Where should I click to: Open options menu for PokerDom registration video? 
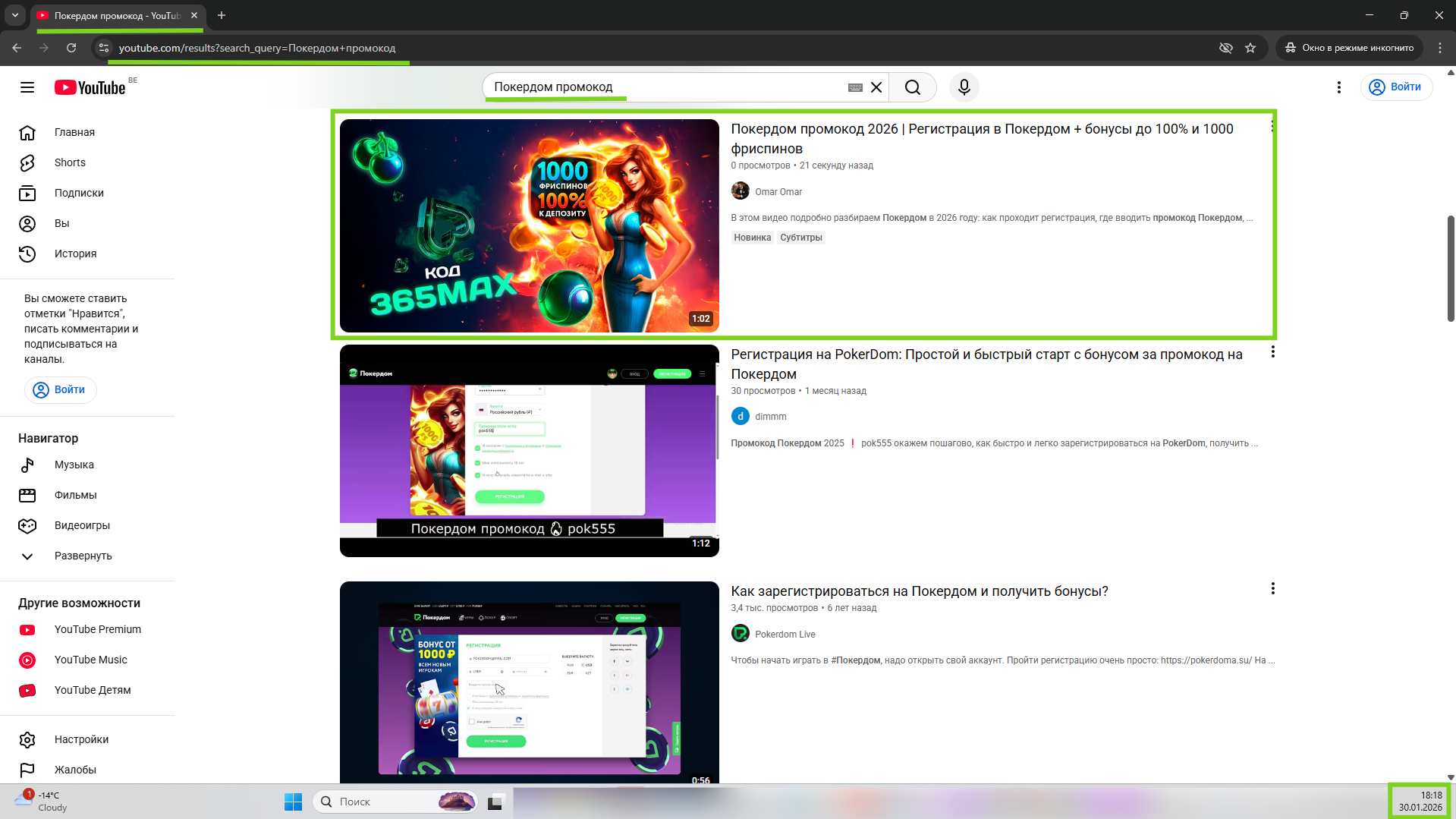tap(1272, 352)
